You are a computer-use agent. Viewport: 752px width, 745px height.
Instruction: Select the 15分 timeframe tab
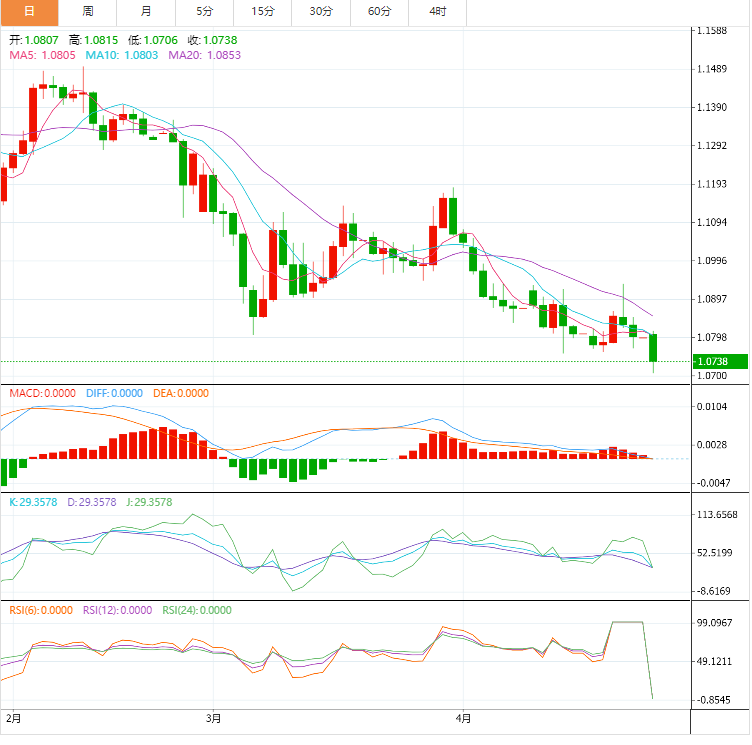click(263, 12)
